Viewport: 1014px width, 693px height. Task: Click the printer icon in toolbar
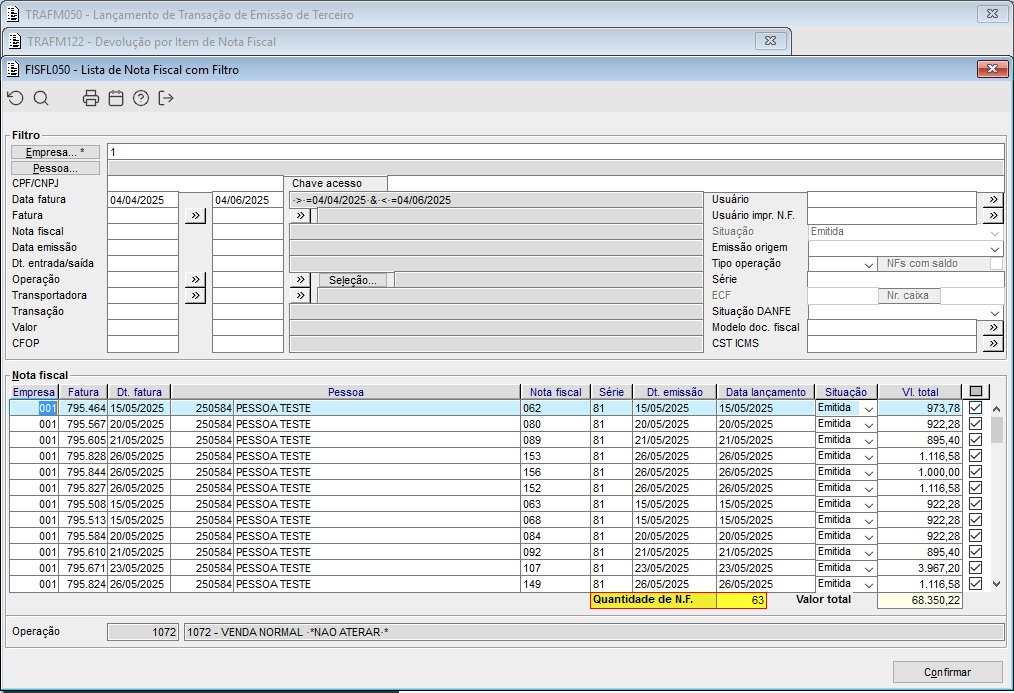tap(91, 98)
